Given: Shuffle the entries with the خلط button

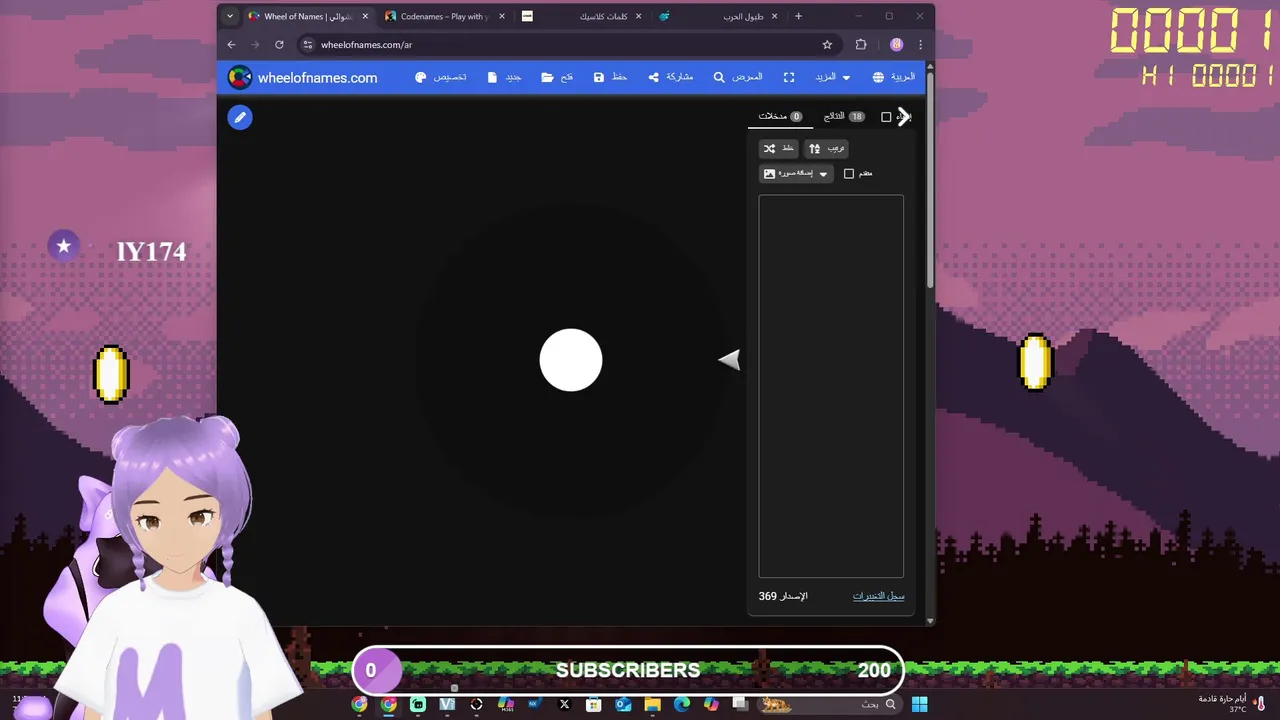Looking at the screenshot, I should point(779,148).
